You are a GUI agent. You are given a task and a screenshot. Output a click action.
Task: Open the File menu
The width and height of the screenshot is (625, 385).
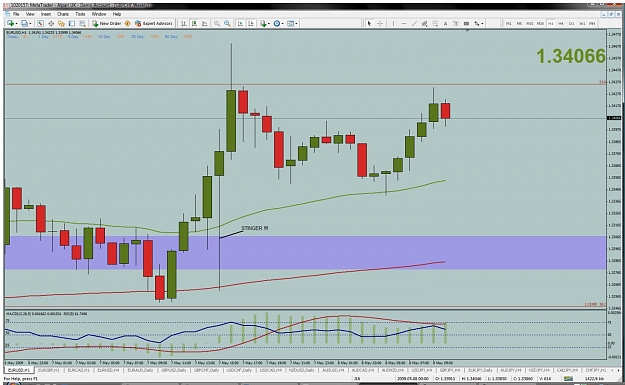(x=16, y=14)
